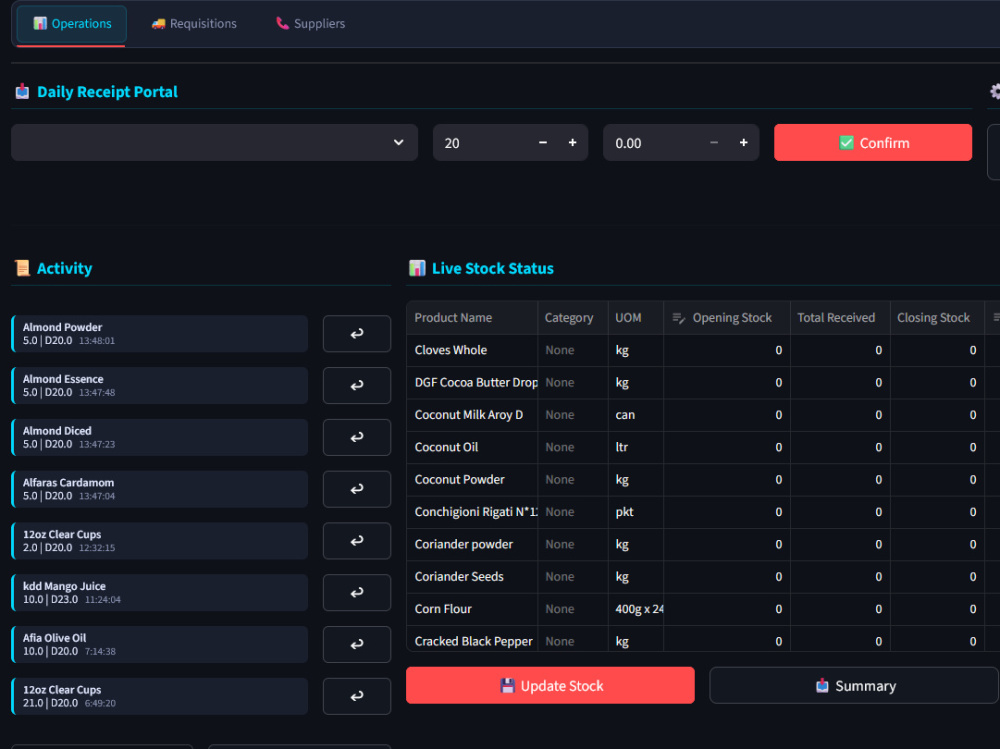Click the Cracked Black Pepper cell
1000x749 pixels.
tap(472, 639)
